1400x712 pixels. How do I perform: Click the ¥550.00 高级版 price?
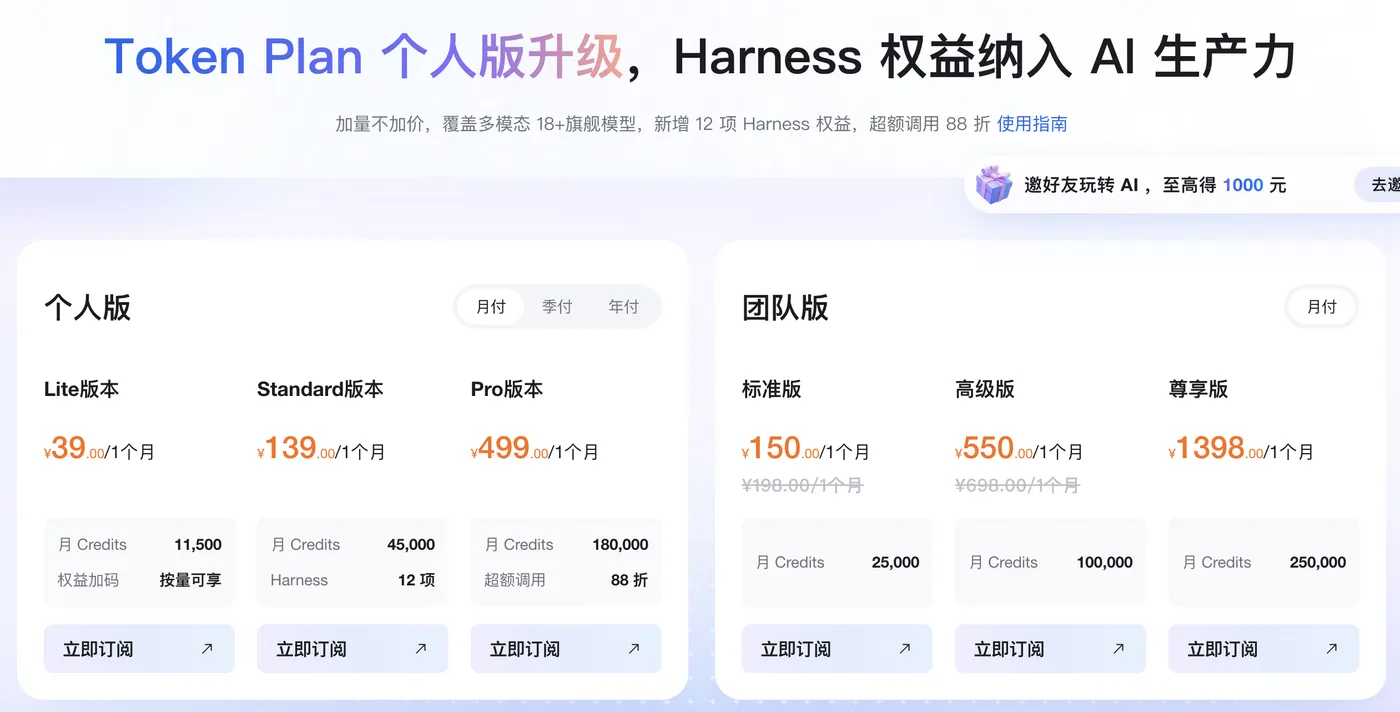(x=994, y=448)
